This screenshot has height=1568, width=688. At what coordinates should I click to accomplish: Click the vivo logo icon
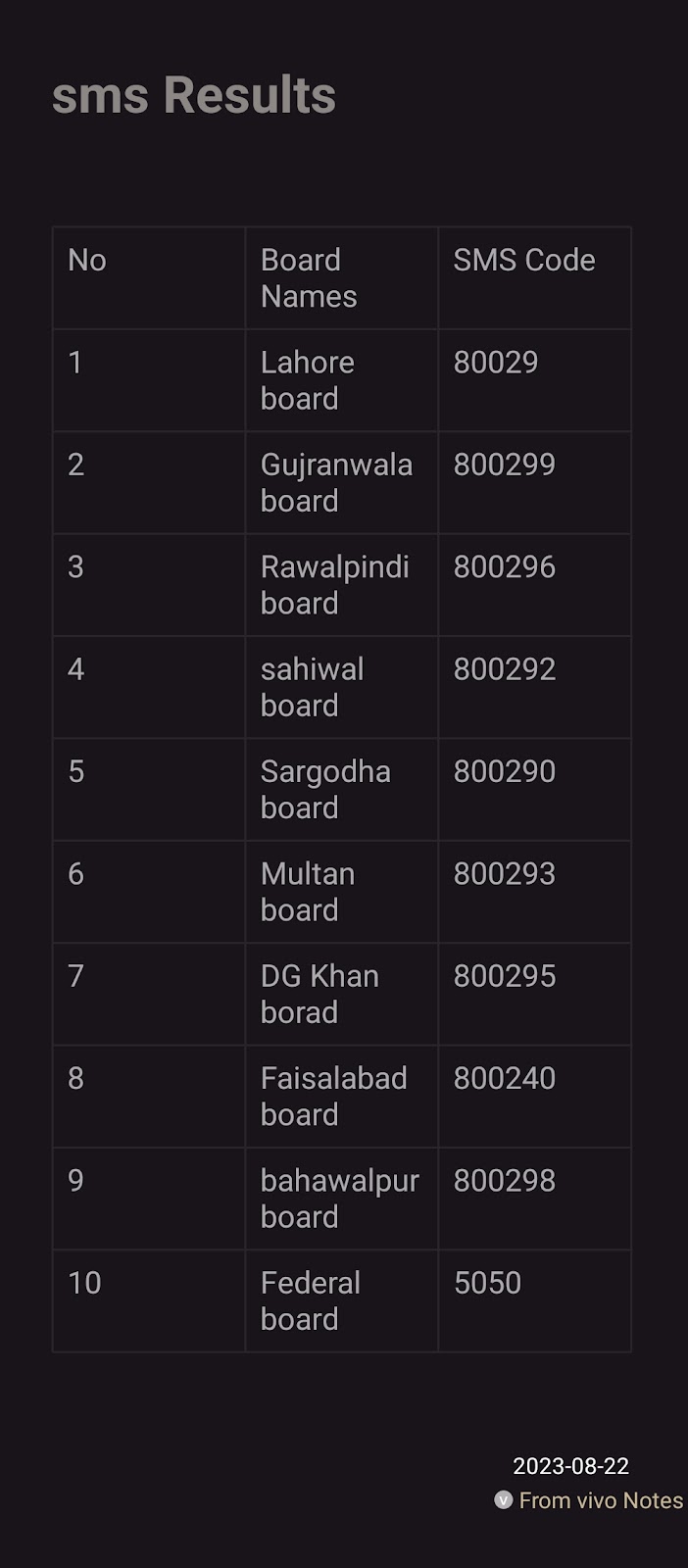504,1500
